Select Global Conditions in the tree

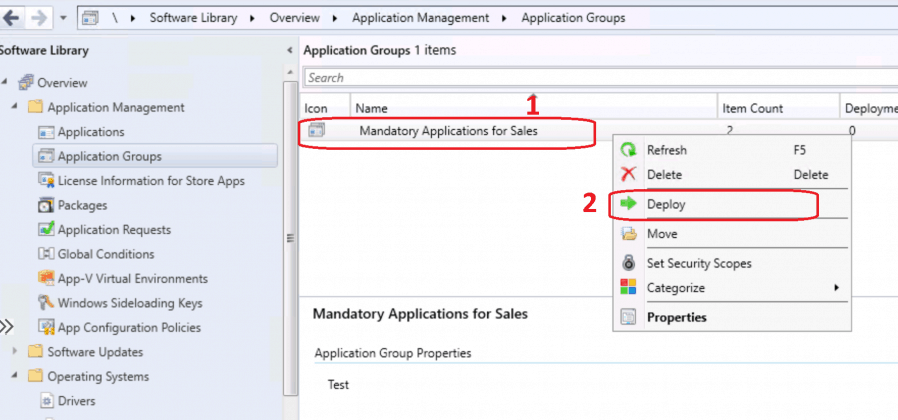point(106,254)
